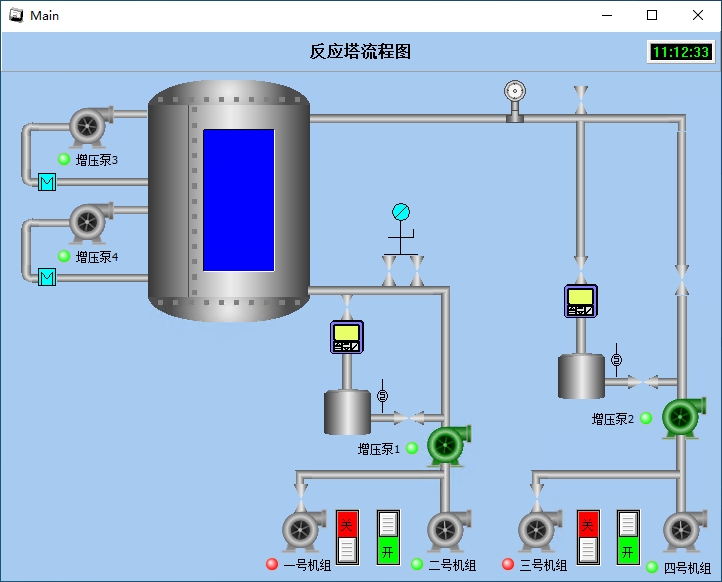Click the cyan circular actuator above twin valves
722x582 pixels.
[401, 212]
